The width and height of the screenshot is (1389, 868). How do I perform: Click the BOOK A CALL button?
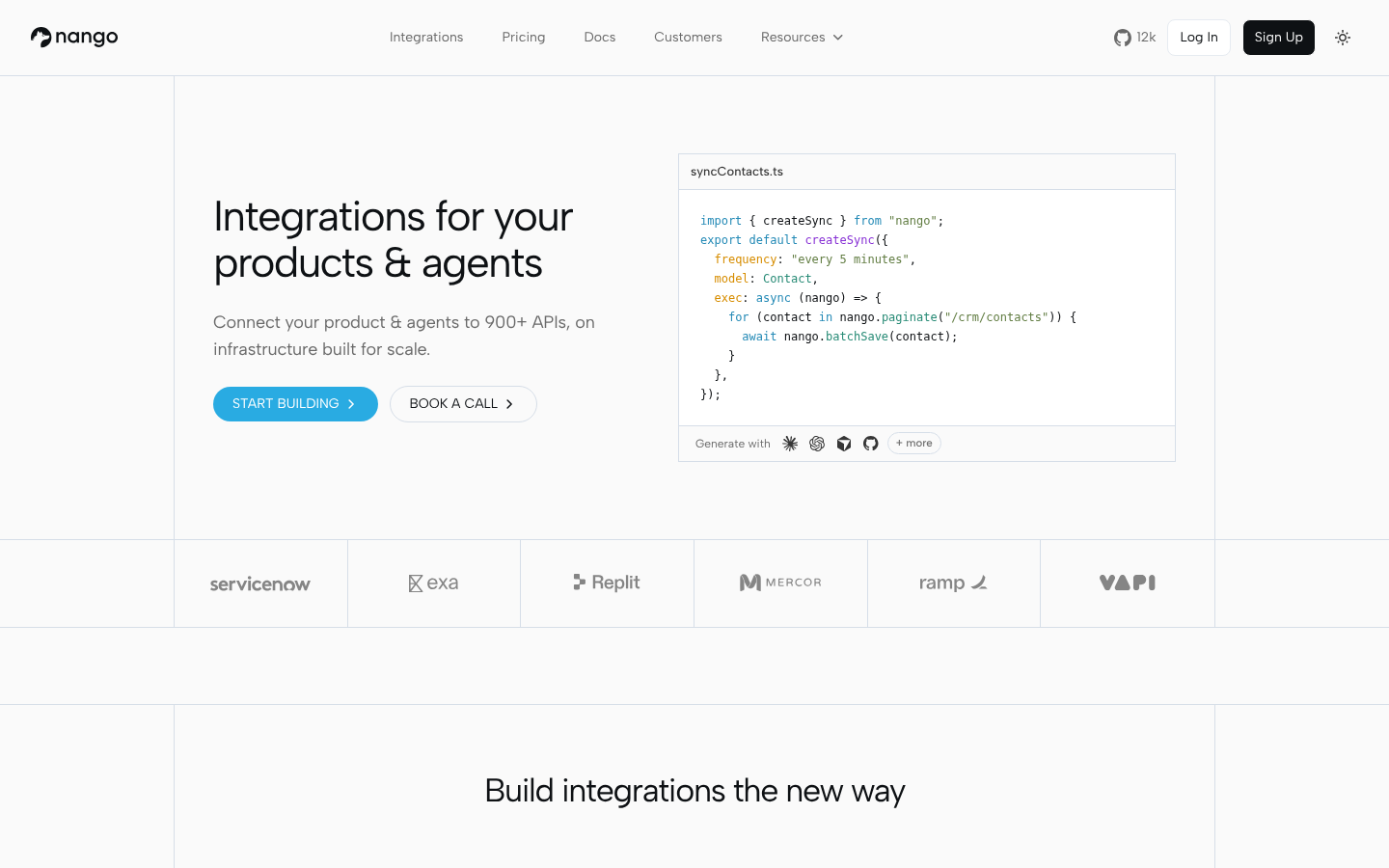pyautogui.click(x=463, y=404)
